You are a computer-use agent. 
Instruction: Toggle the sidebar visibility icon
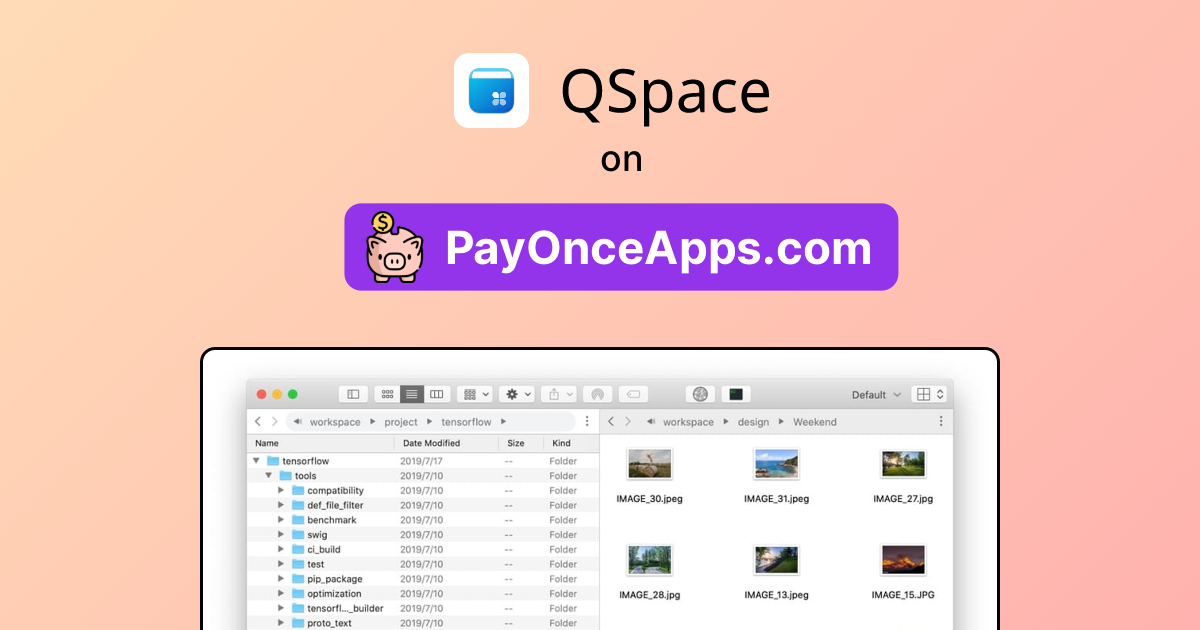pyautogui.click(x=352, y=393)
